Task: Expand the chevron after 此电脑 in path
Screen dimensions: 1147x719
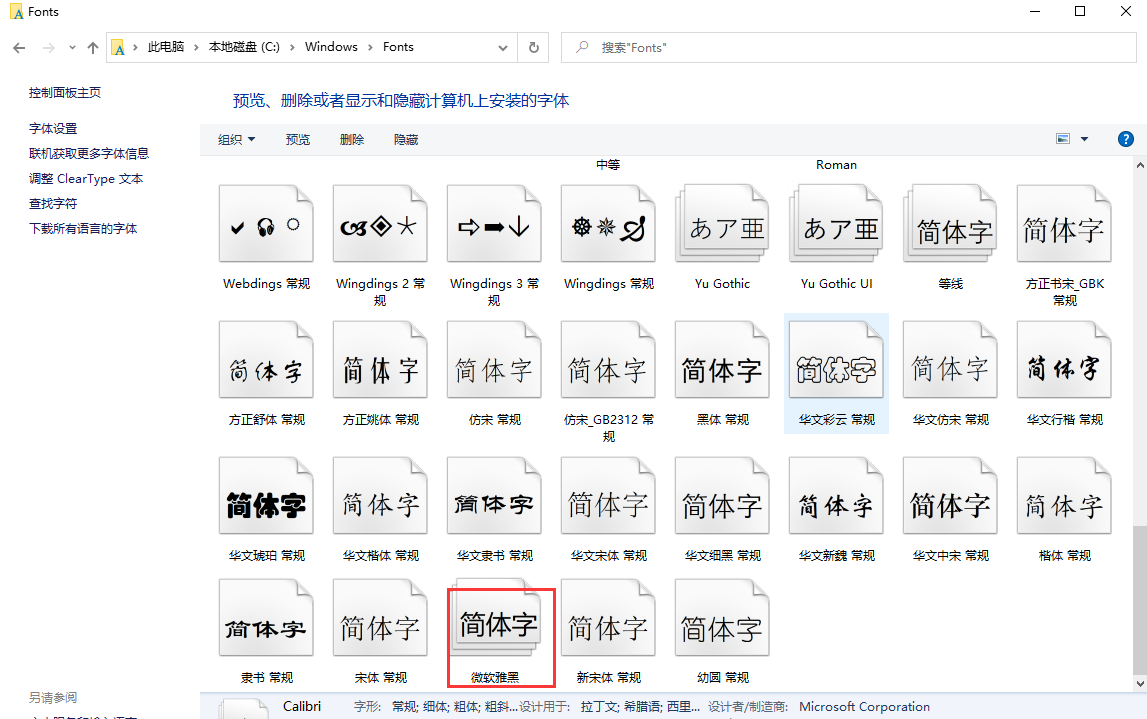Action: (x=196, y=48)
